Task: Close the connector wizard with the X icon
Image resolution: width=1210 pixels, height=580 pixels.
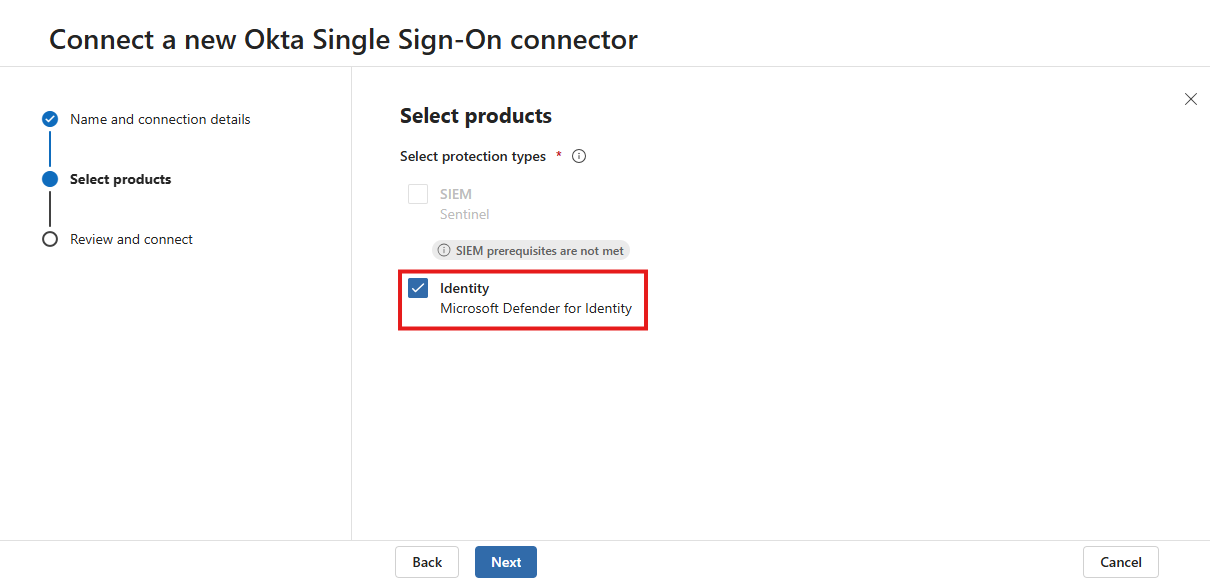Action: coord(1190,99)
